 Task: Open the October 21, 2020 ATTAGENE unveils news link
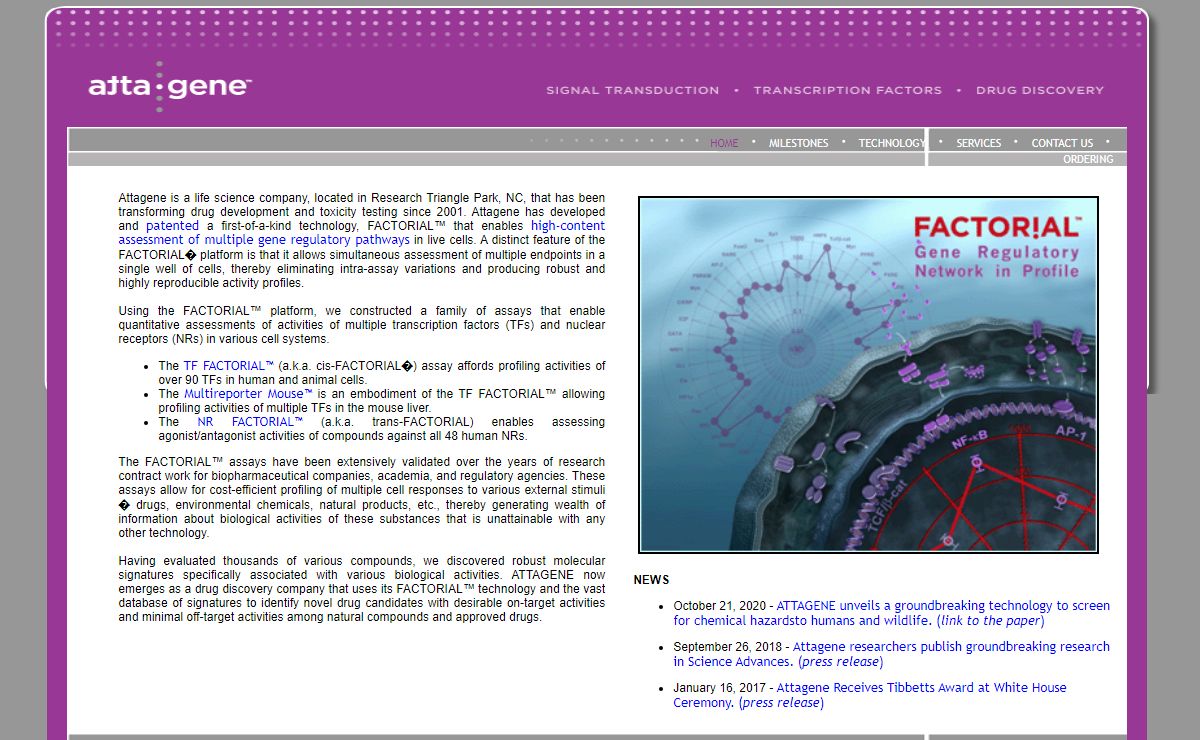coord(892,613)
